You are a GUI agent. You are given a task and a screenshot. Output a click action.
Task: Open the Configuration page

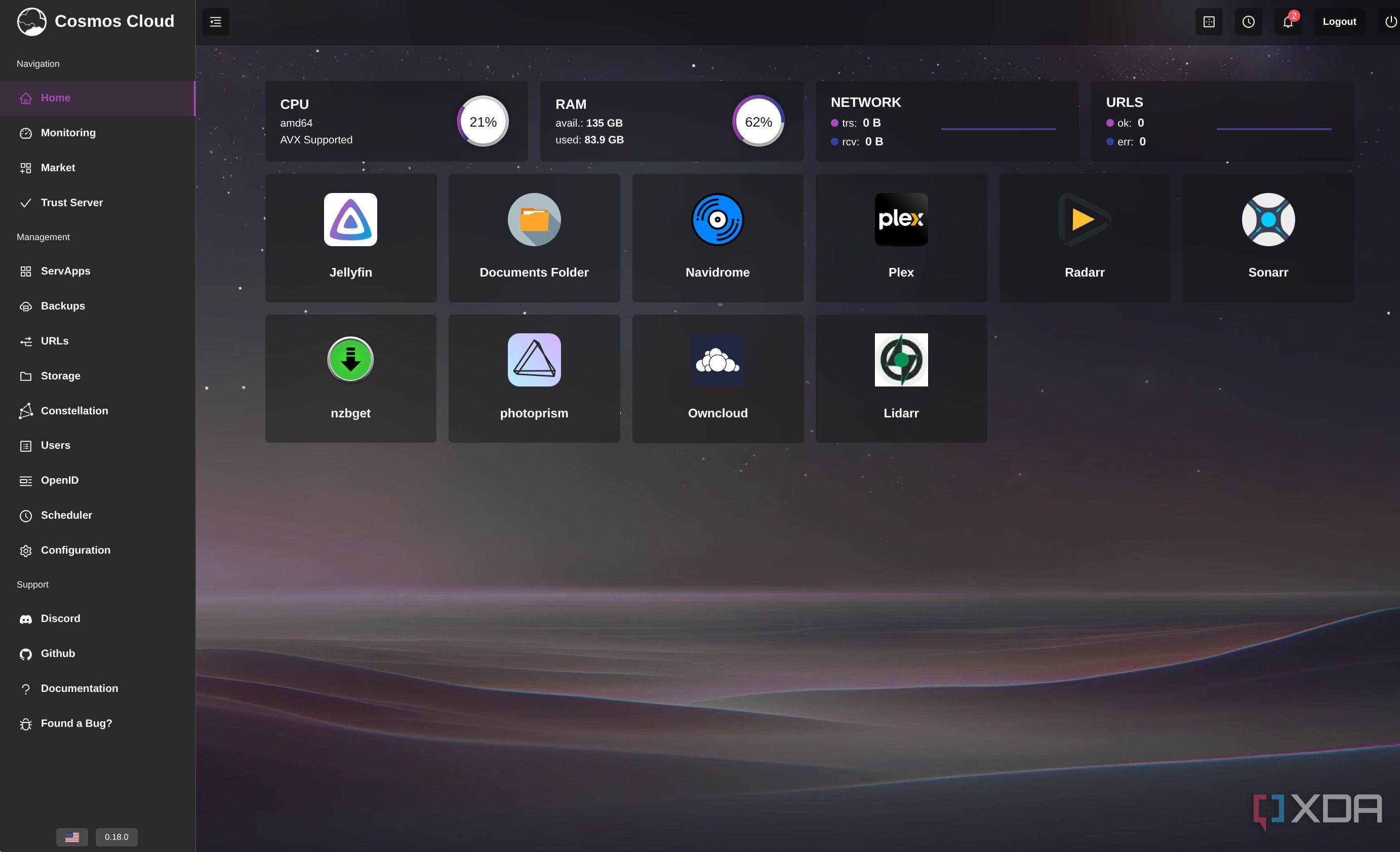pyautogui.click(x=98, y=550)
